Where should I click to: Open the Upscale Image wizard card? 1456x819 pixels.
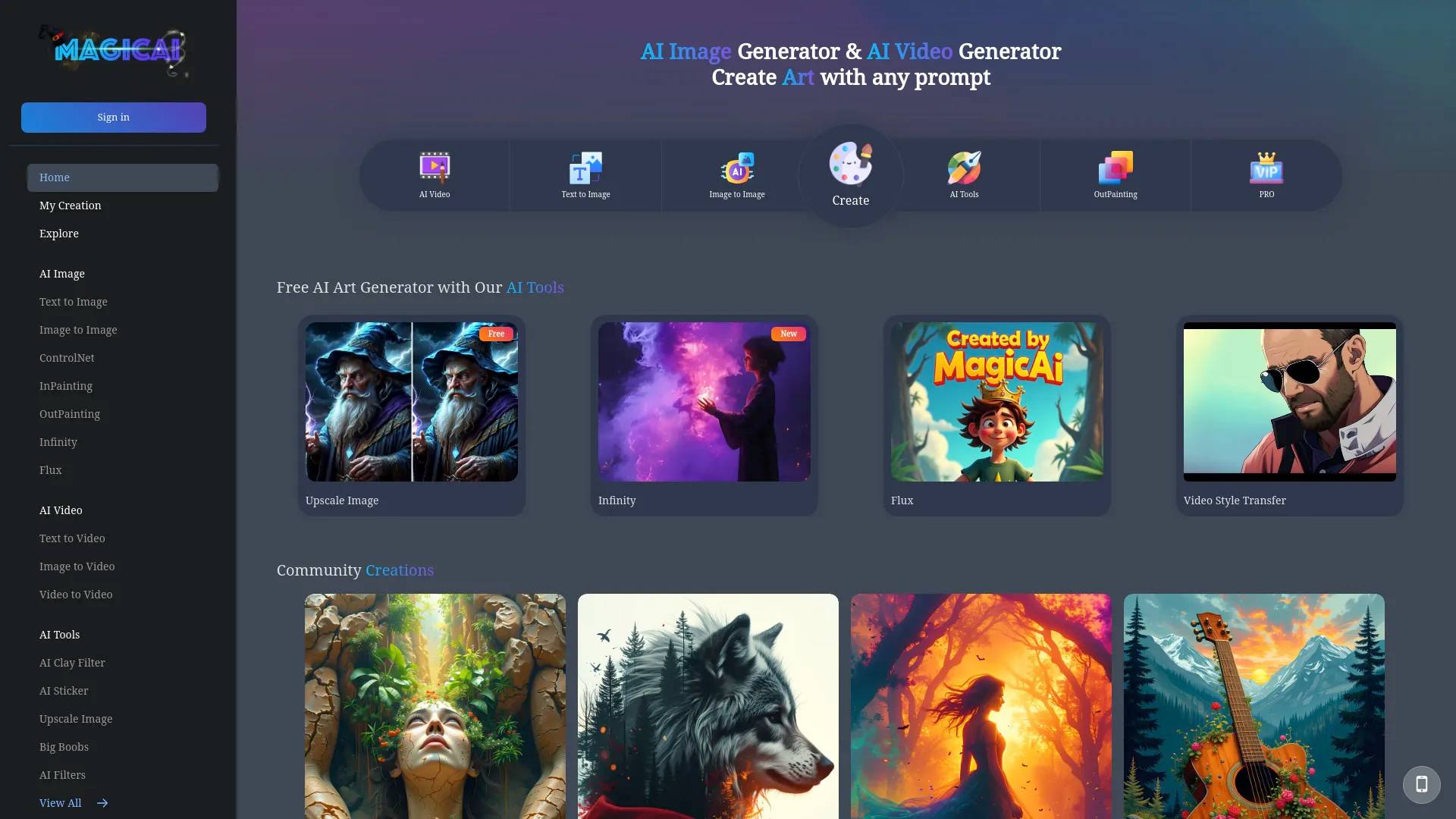pos(411,402)
